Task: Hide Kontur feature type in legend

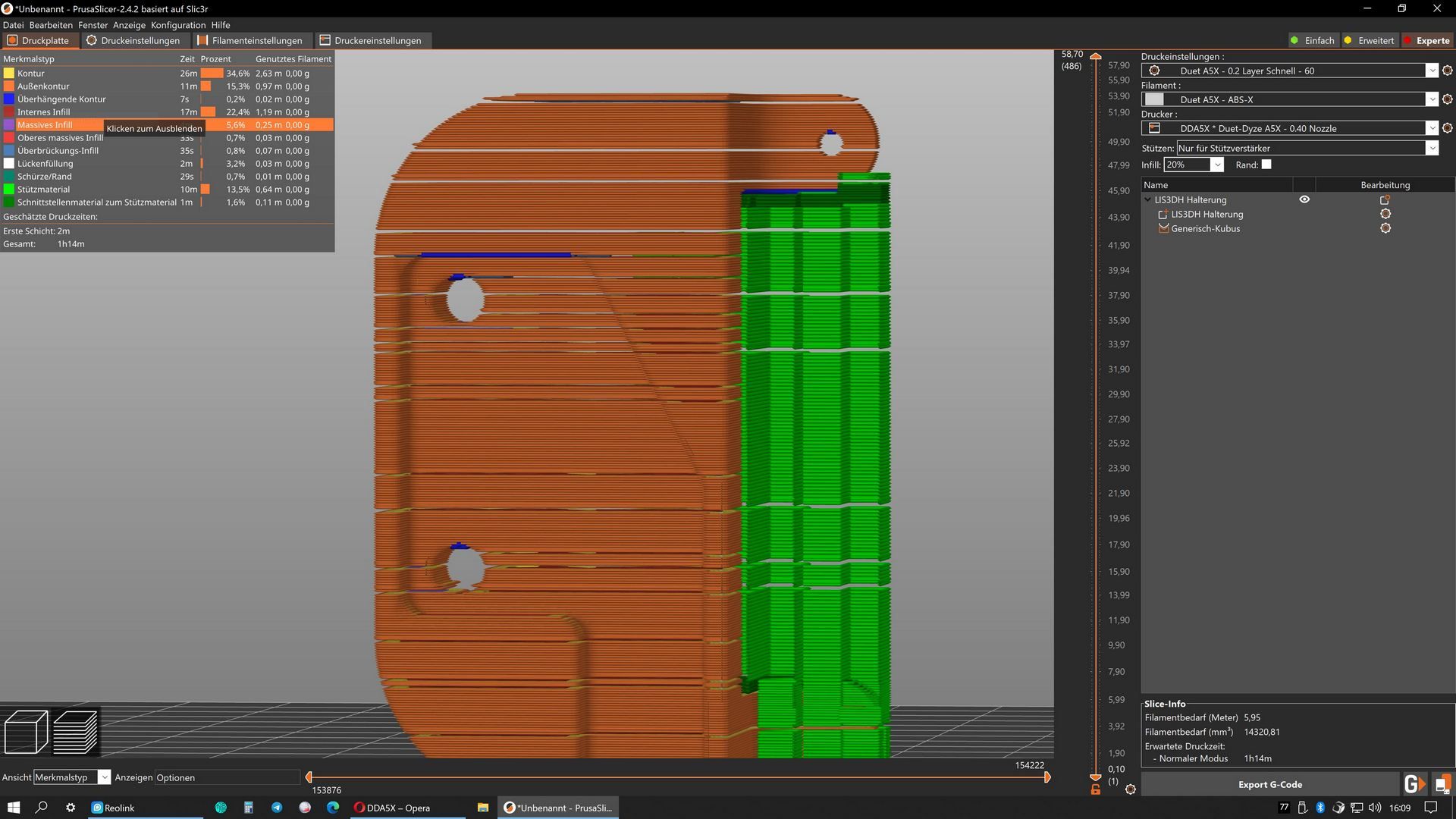Action: (x=167, y=74)
